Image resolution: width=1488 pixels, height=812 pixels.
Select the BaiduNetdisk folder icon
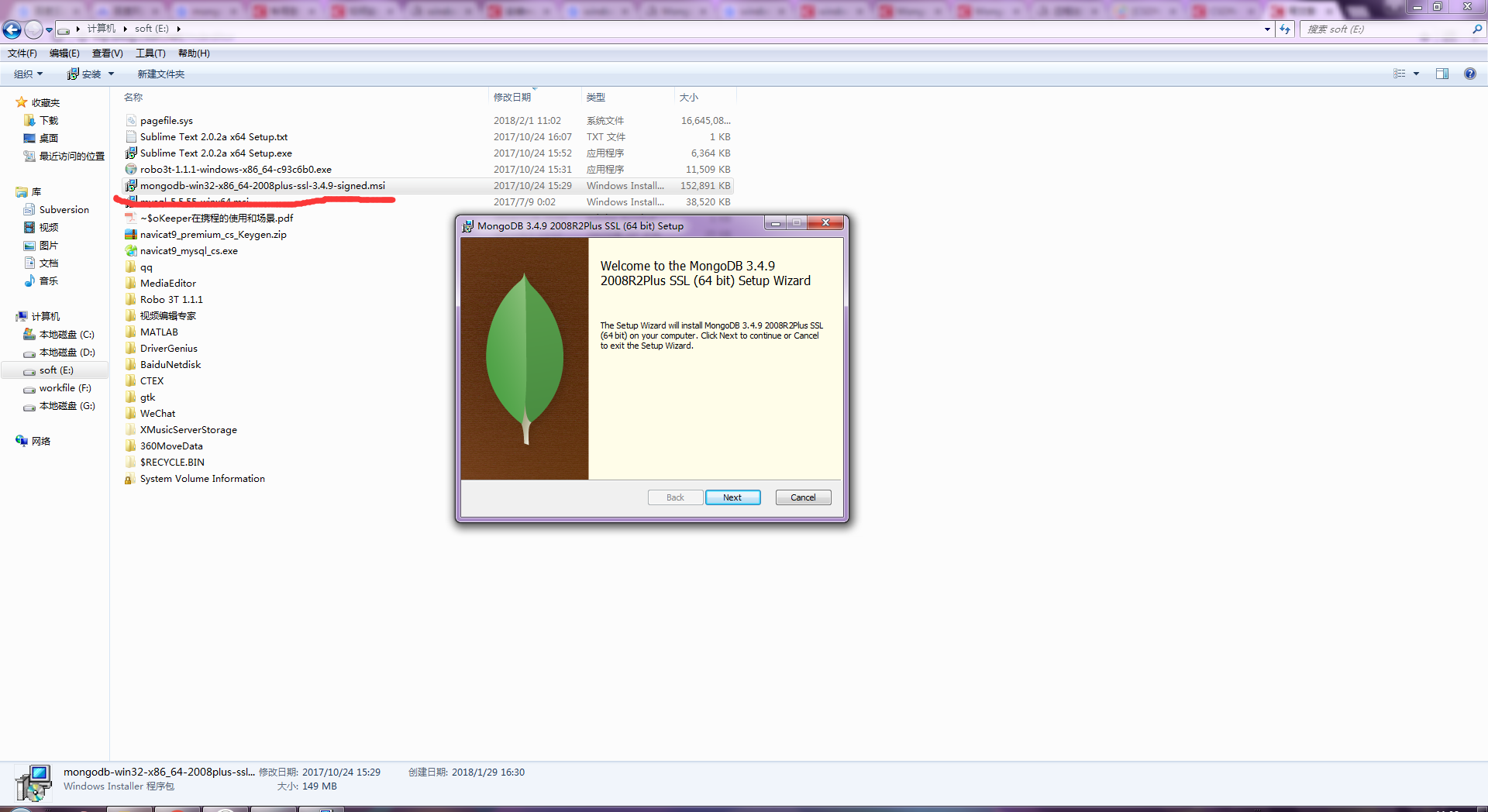131,365
